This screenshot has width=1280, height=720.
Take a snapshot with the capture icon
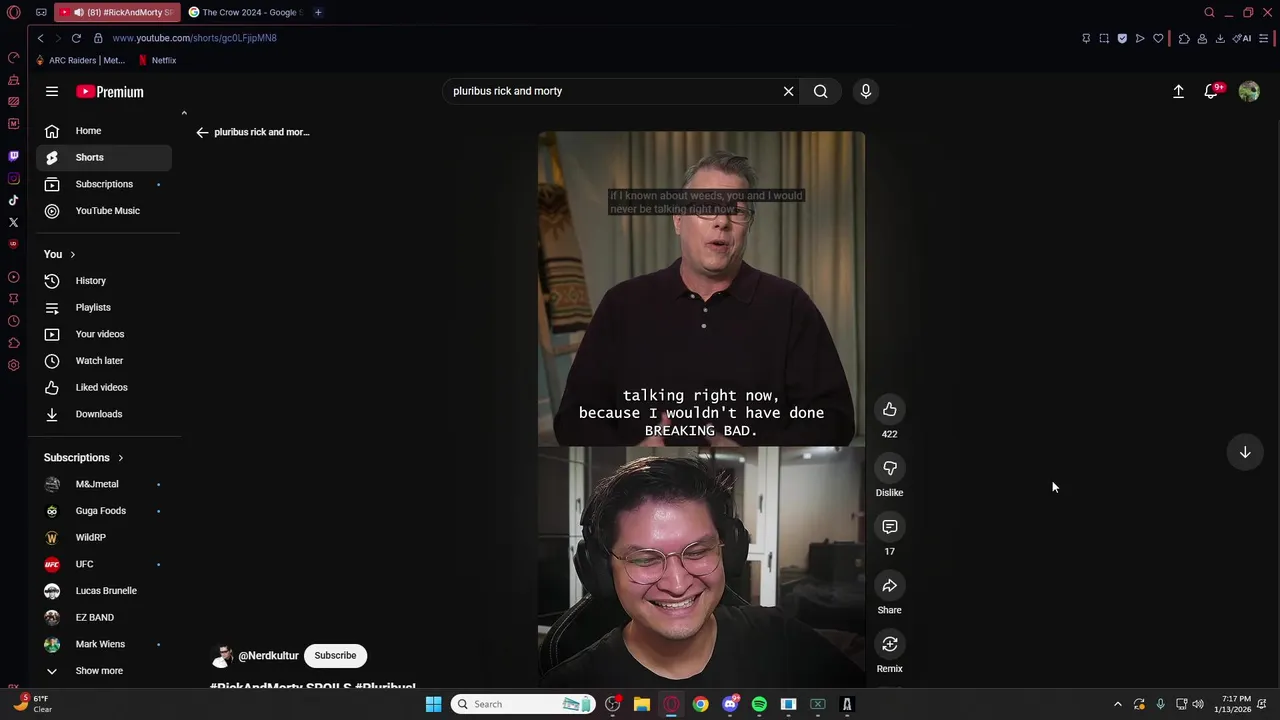point(1104,38)
